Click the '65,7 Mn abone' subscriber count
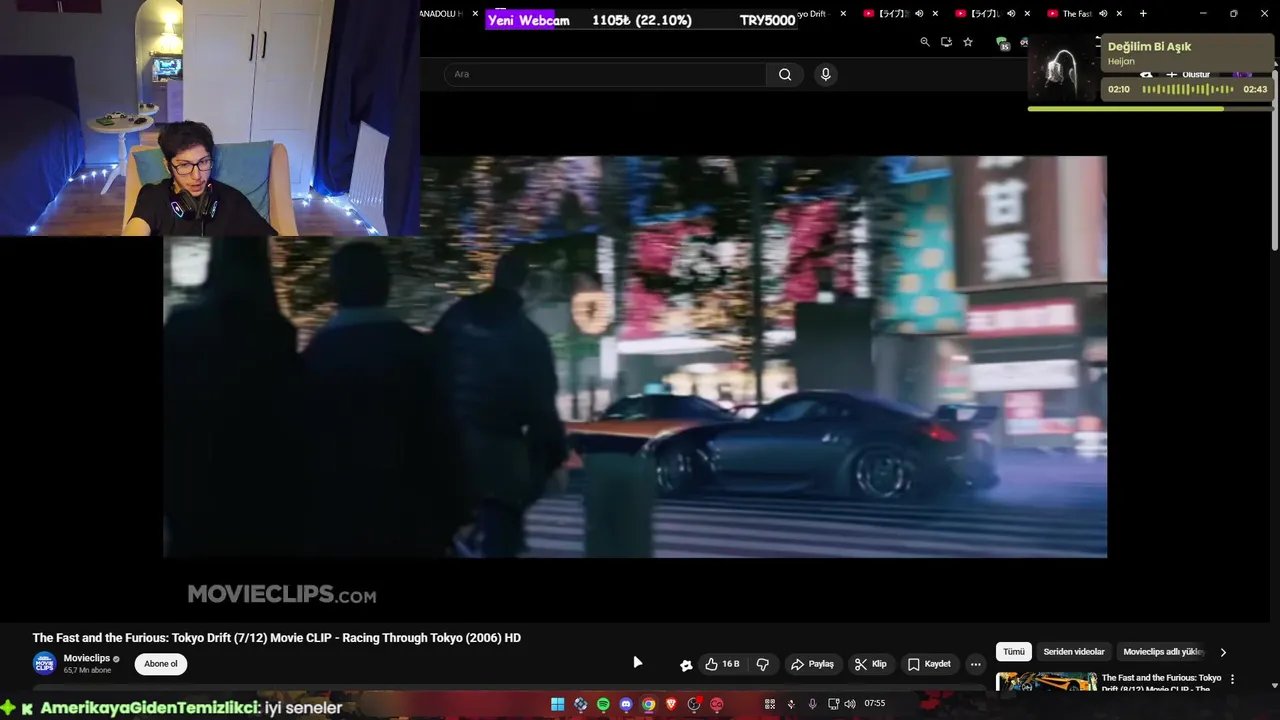 click(x=85, y=670)
